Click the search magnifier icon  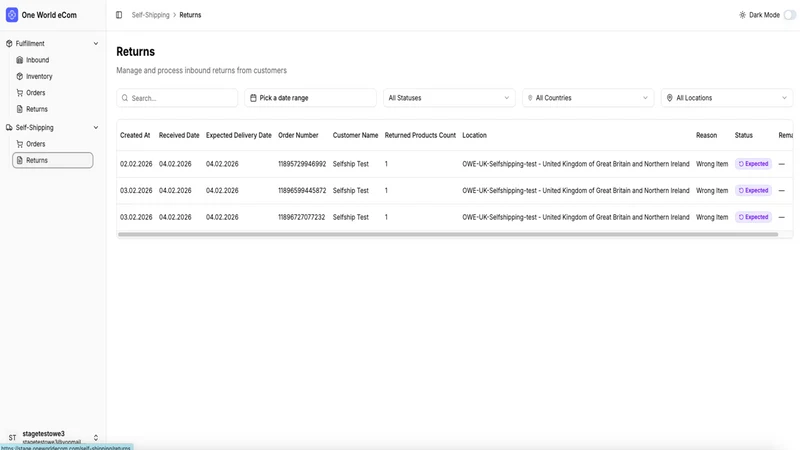[x=125, y=98]
